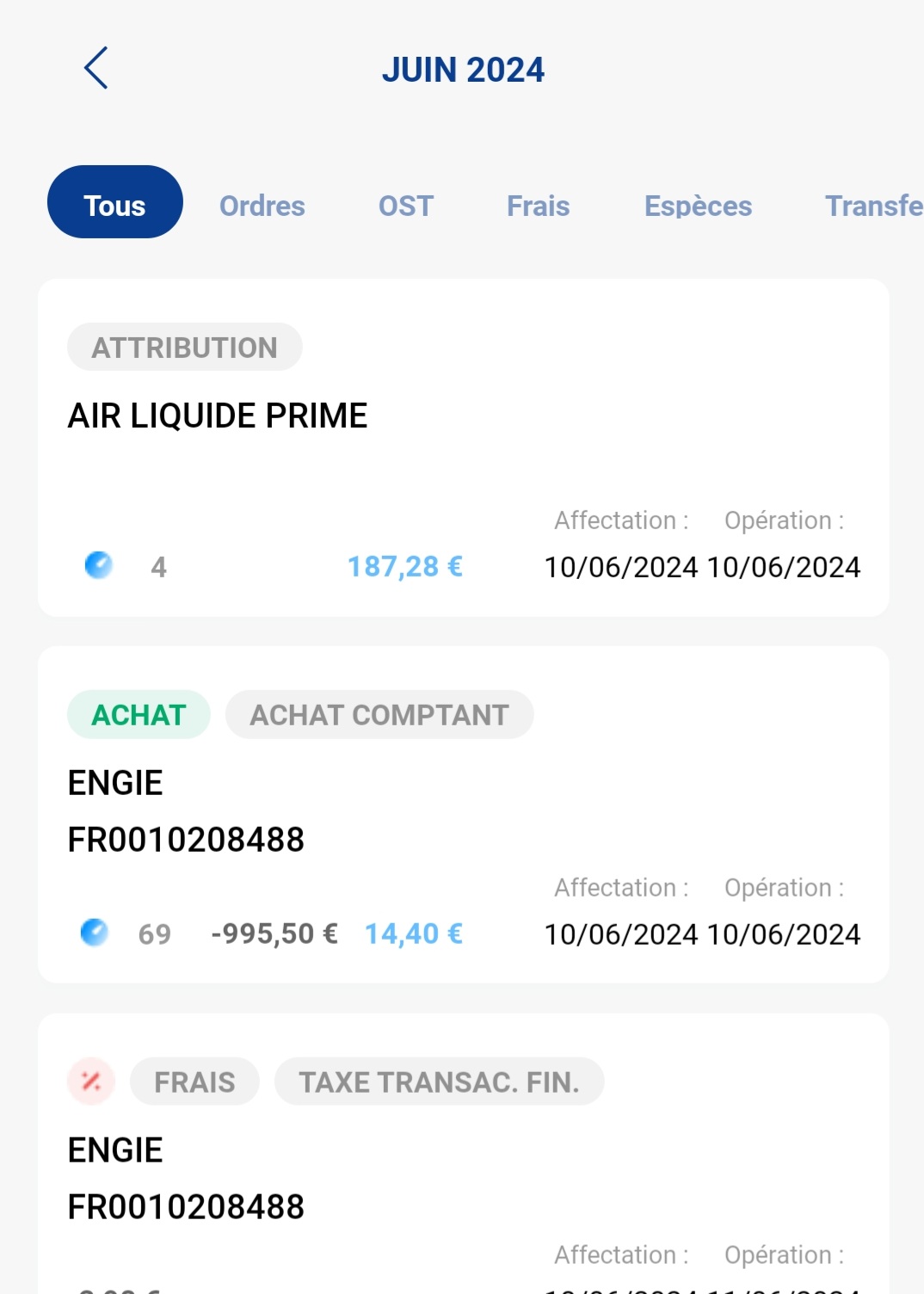This screenshot has height=1294, width=924.
Task: Select the partially visible Transferts tab
Action: [873, 206]
